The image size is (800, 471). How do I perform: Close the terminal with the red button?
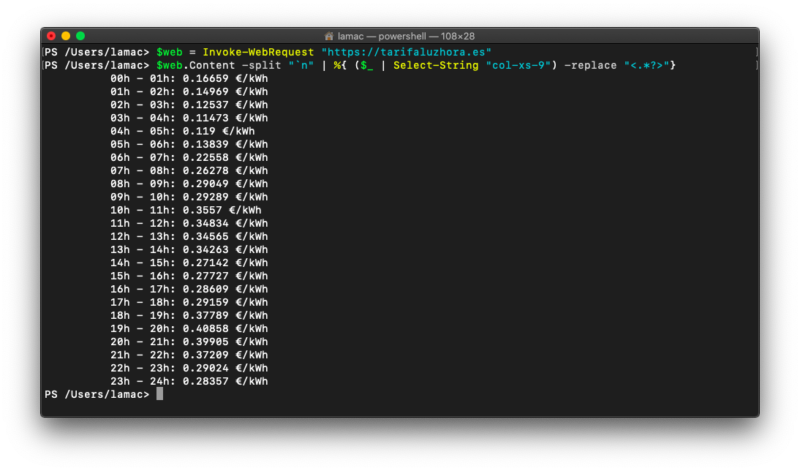pyautogui.click(x=51, y=36)
